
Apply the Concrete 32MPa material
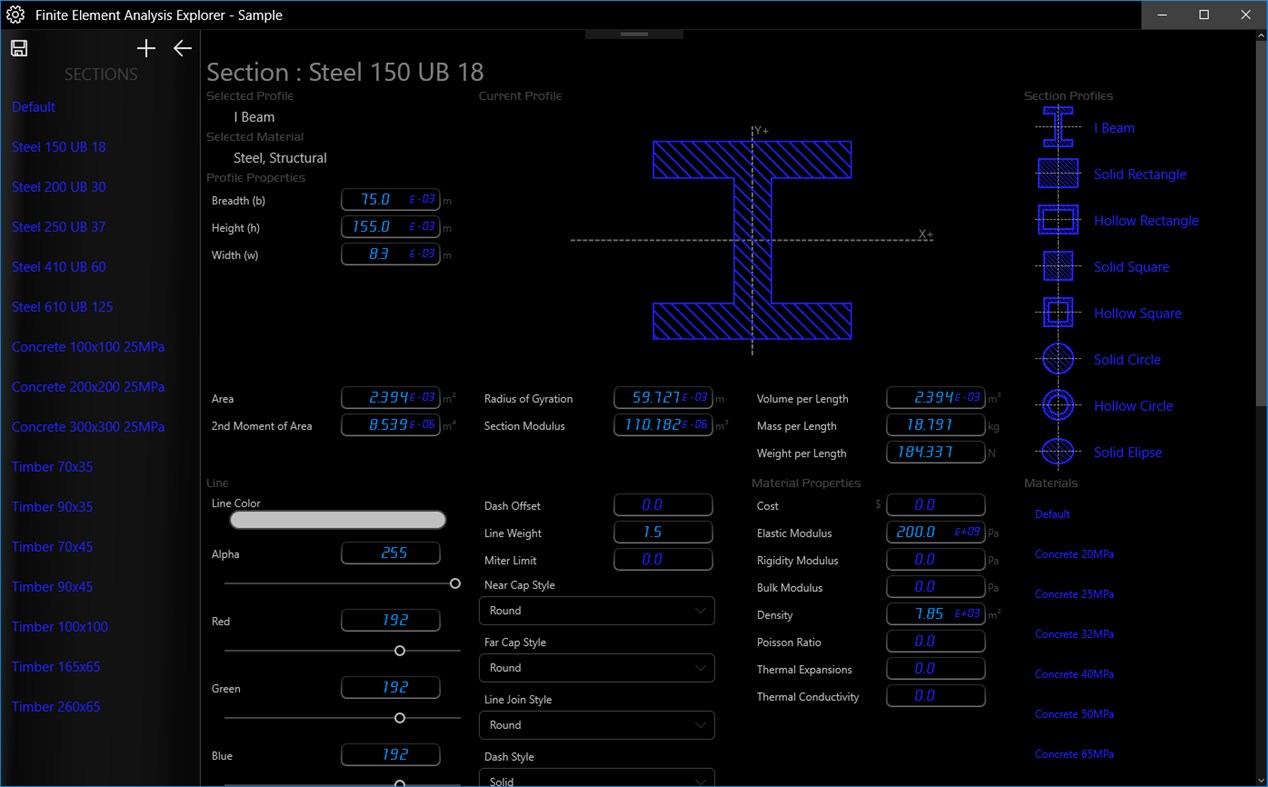(x=1074, y=634)
